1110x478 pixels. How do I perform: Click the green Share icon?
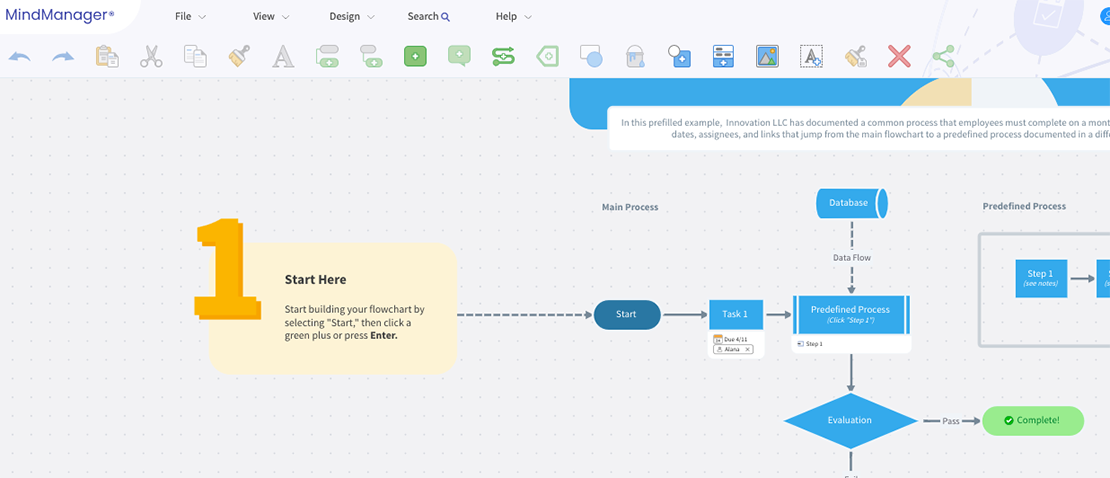point(943,56)
